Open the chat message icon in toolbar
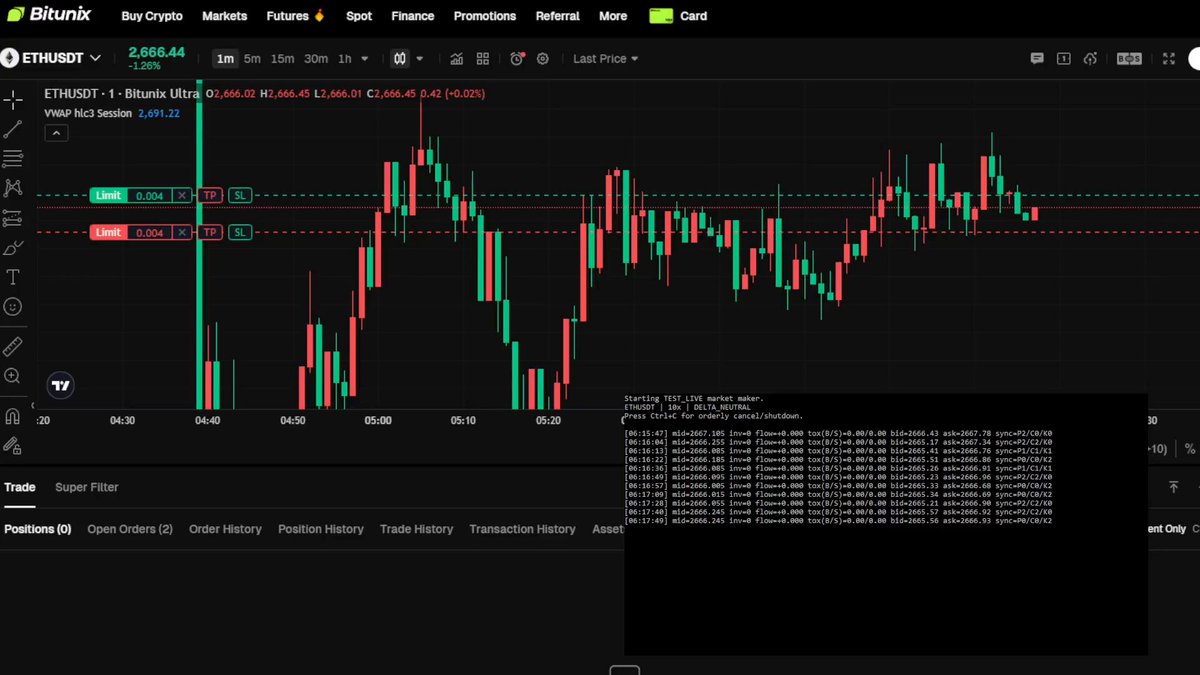The image size is (1200, 675). point(1037,59)
